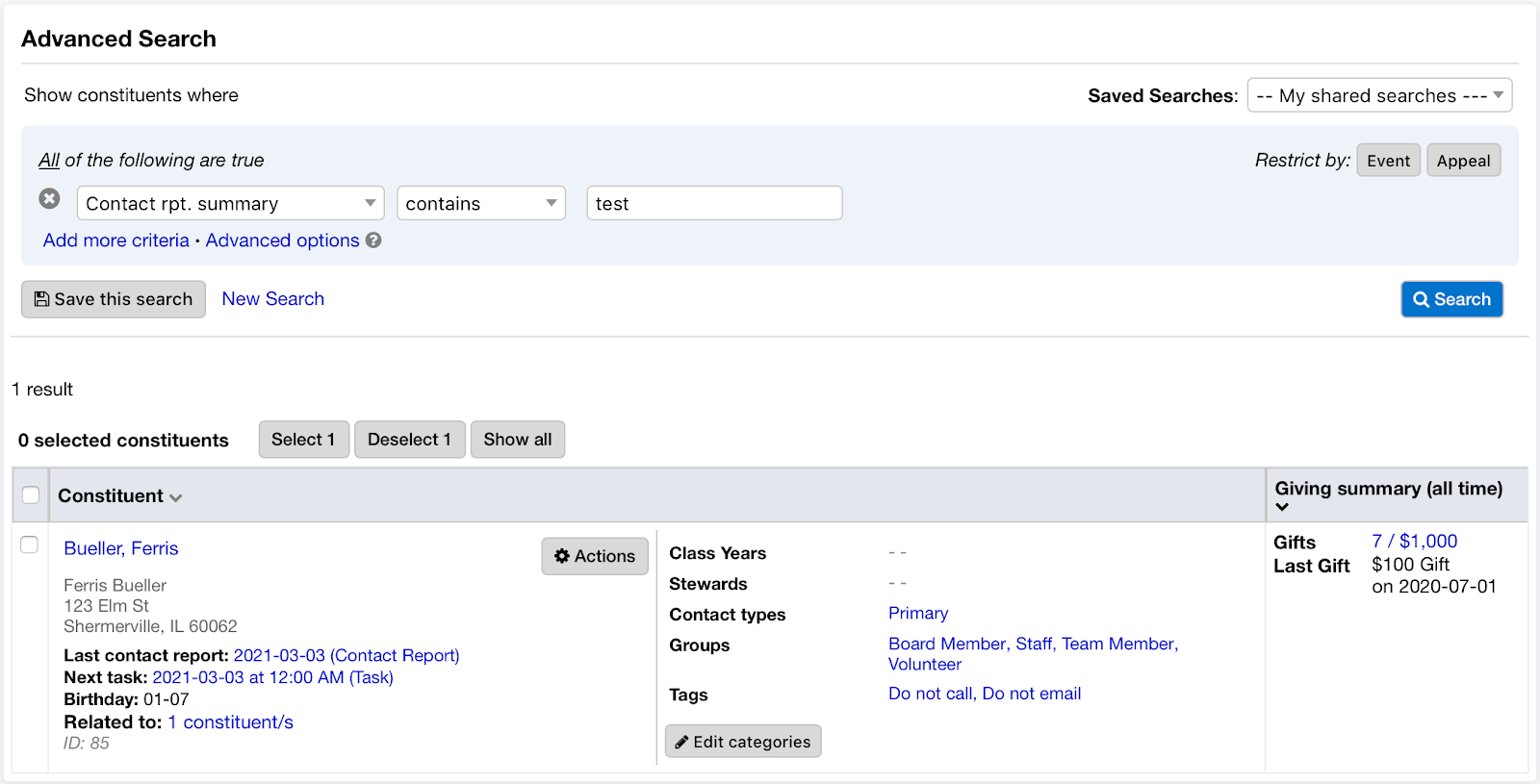
Task: Click the '1 result' count text
Action: click(42, 390)
